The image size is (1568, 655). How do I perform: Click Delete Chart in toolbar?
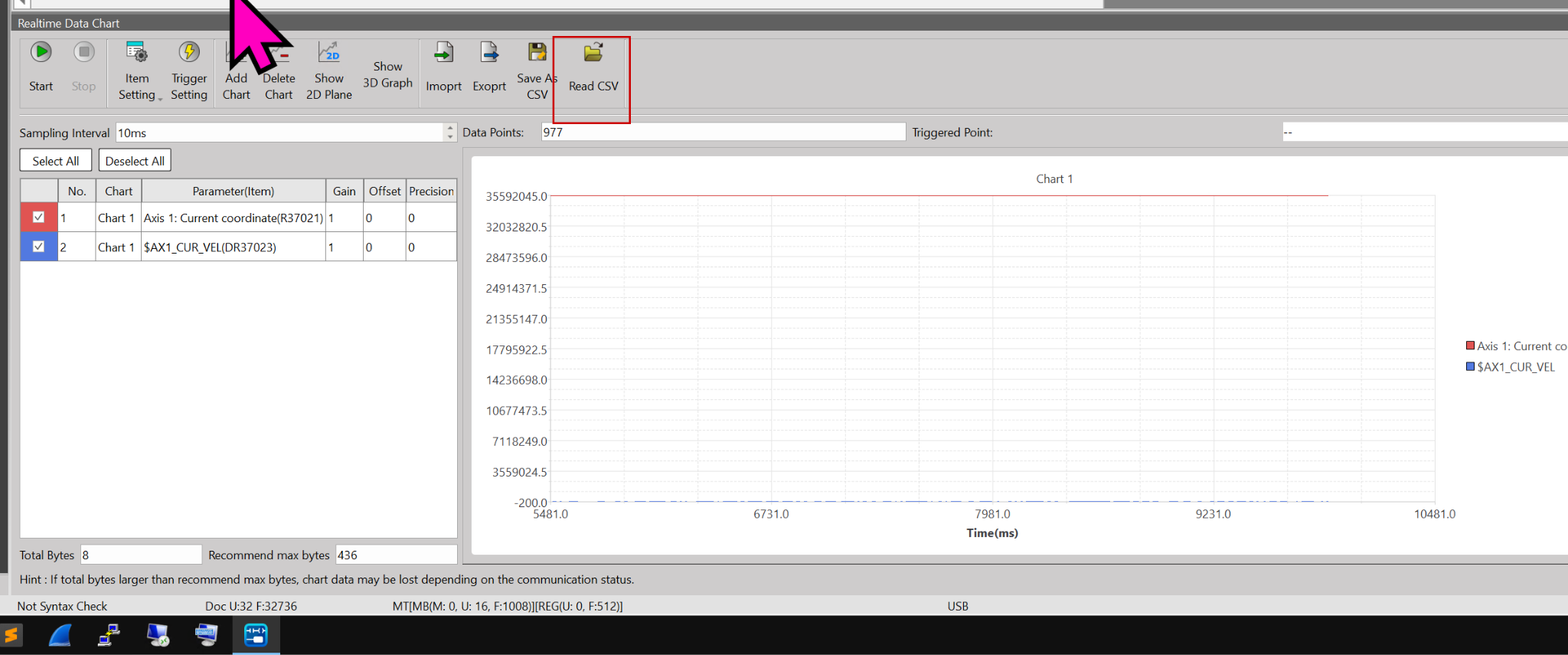279,80
